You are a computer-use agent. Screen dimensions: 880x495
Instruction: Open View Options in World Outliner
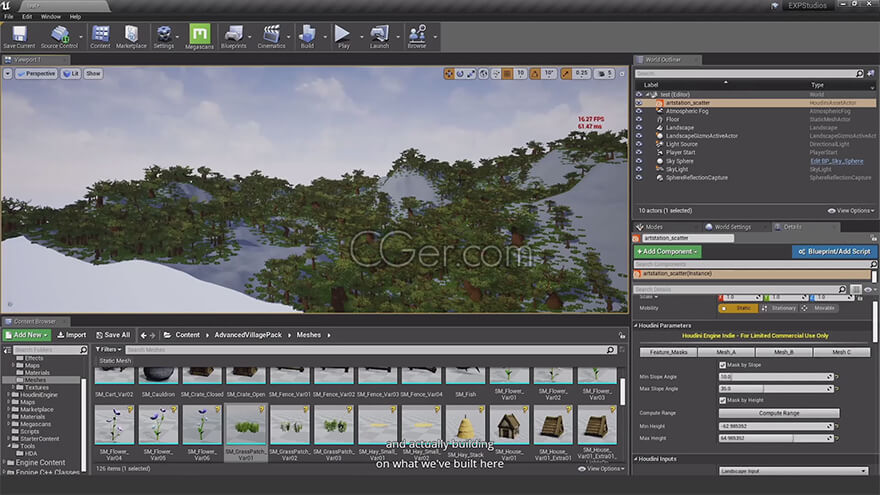[x=851, y=210]
